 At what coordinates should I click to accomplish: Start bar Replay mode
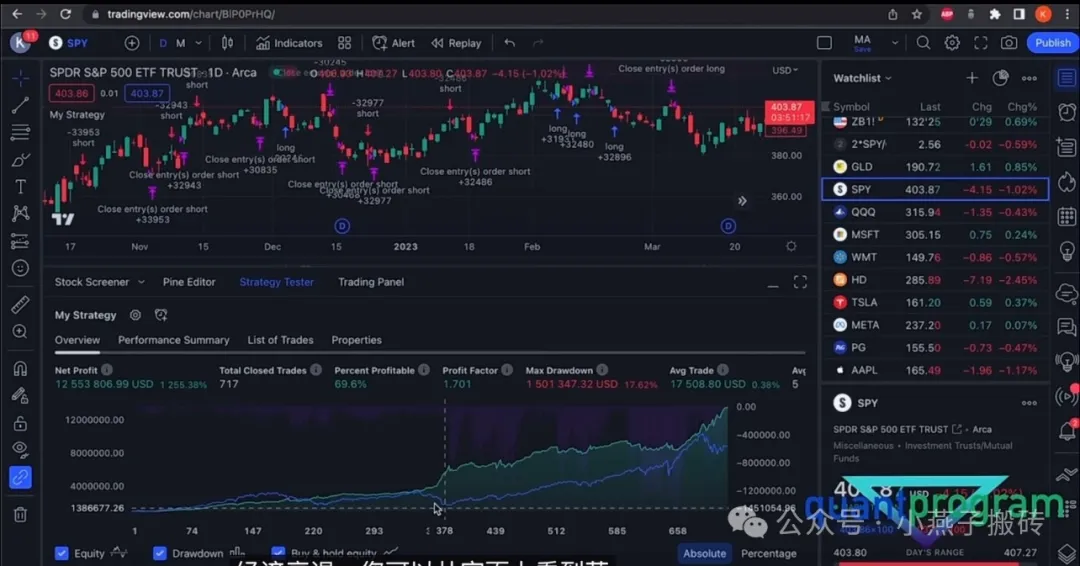pyautogui.click(x=456, y=43)
